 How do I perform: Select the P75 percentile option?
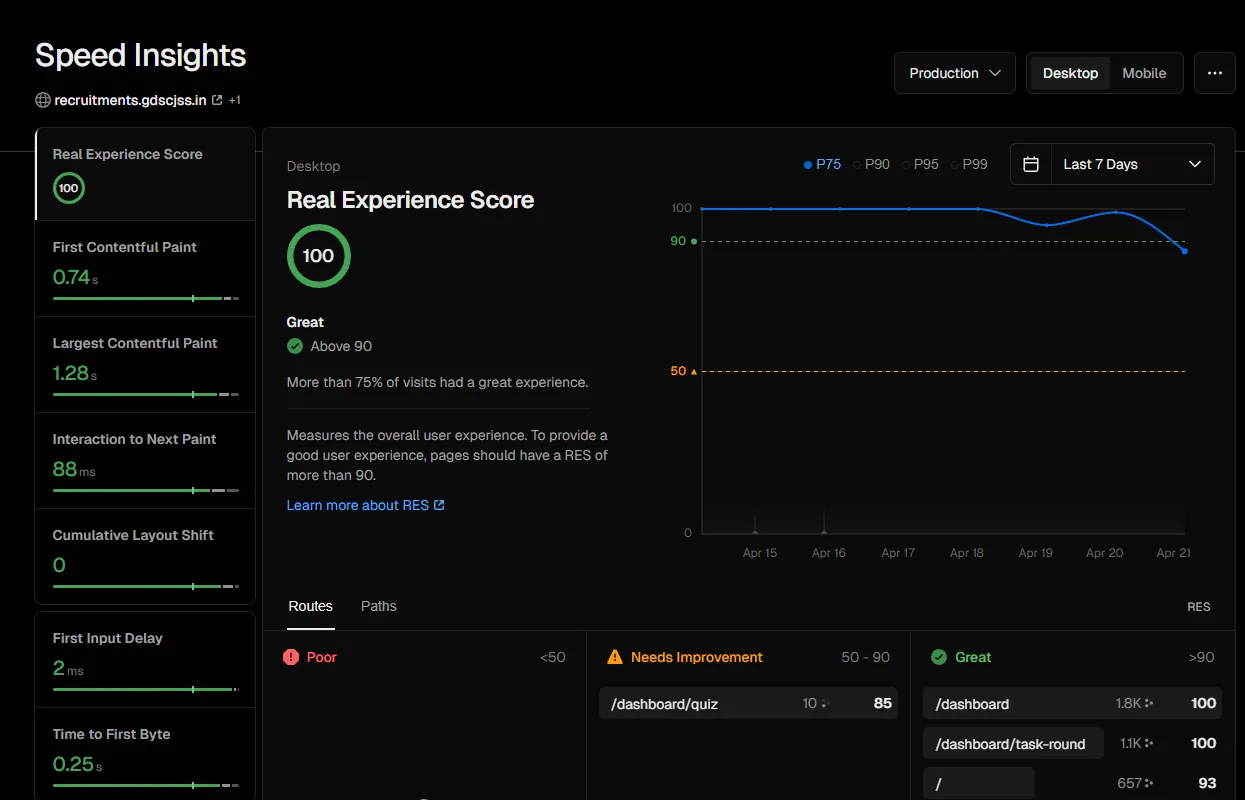click(822, 164)
